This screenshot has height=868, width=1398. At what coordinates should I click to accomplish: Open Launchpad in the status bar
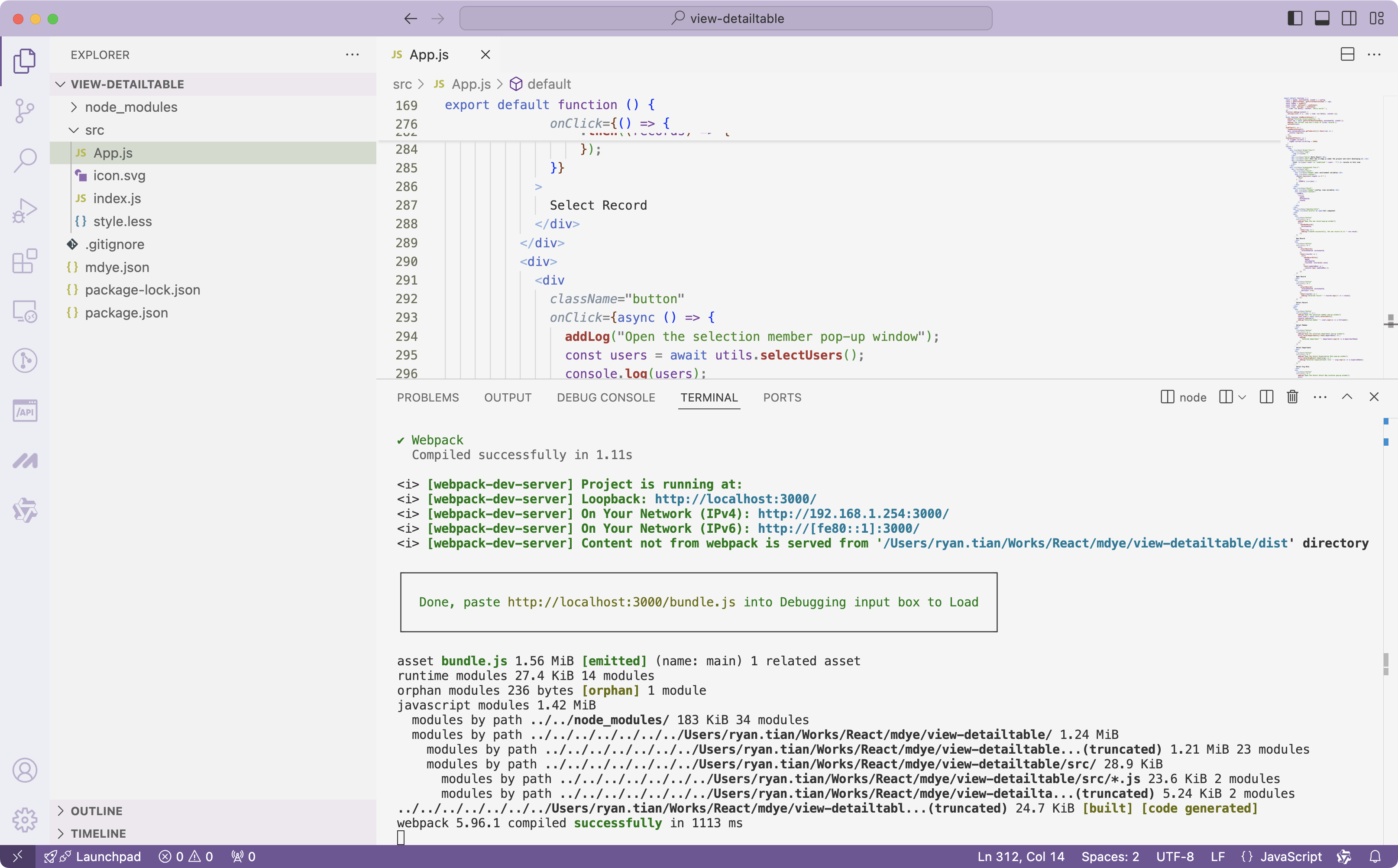pyautogui.click(x=92, y=856)
